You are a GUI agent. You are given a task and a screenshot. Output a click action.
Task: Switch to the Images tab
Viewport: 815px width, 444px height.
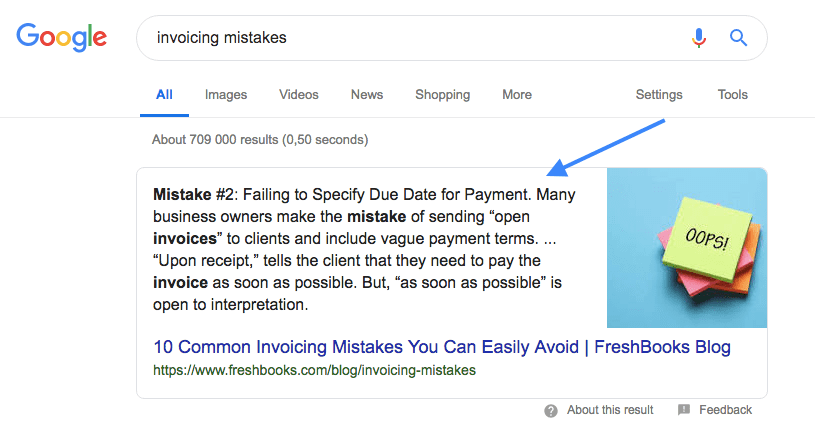(226, 95)
